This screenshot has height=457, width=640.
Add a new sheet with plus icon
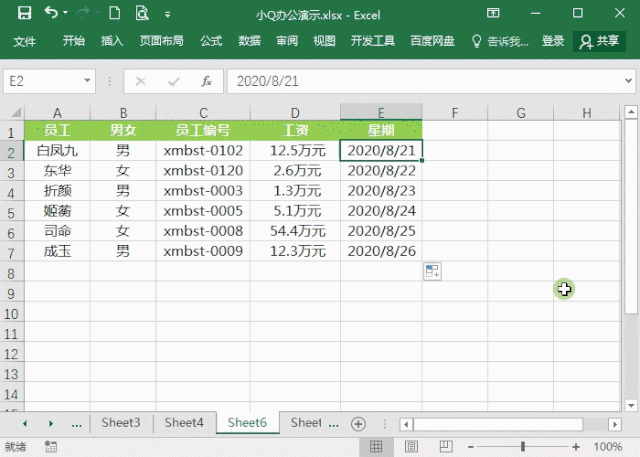(x=358, y=424)
